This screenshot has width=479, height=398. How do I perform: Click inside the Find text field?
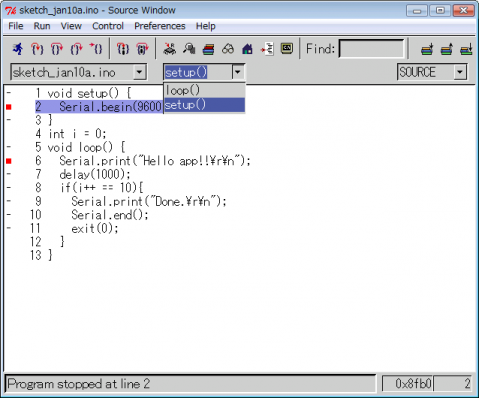click(371, 49)
